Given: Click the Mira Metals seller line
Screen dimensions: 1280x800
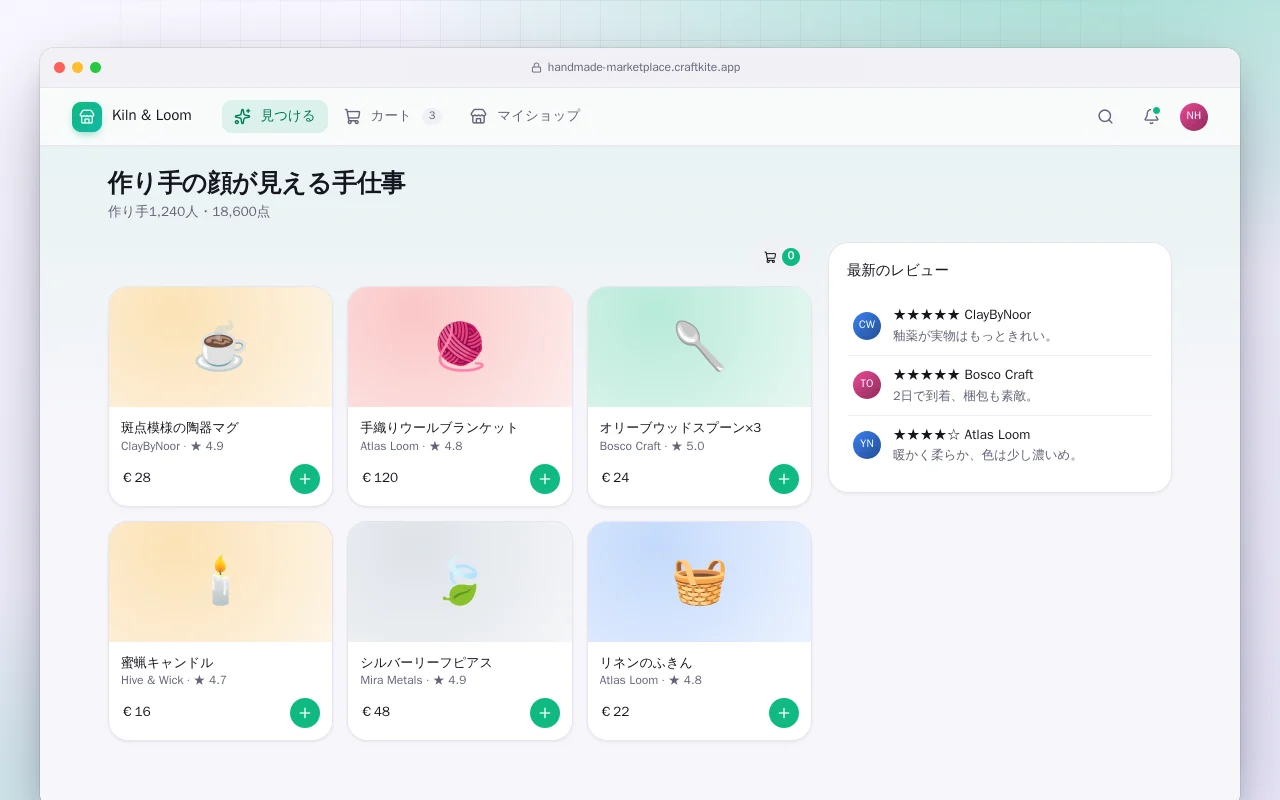Looking at the screenshot, I should tap(413, 680).
